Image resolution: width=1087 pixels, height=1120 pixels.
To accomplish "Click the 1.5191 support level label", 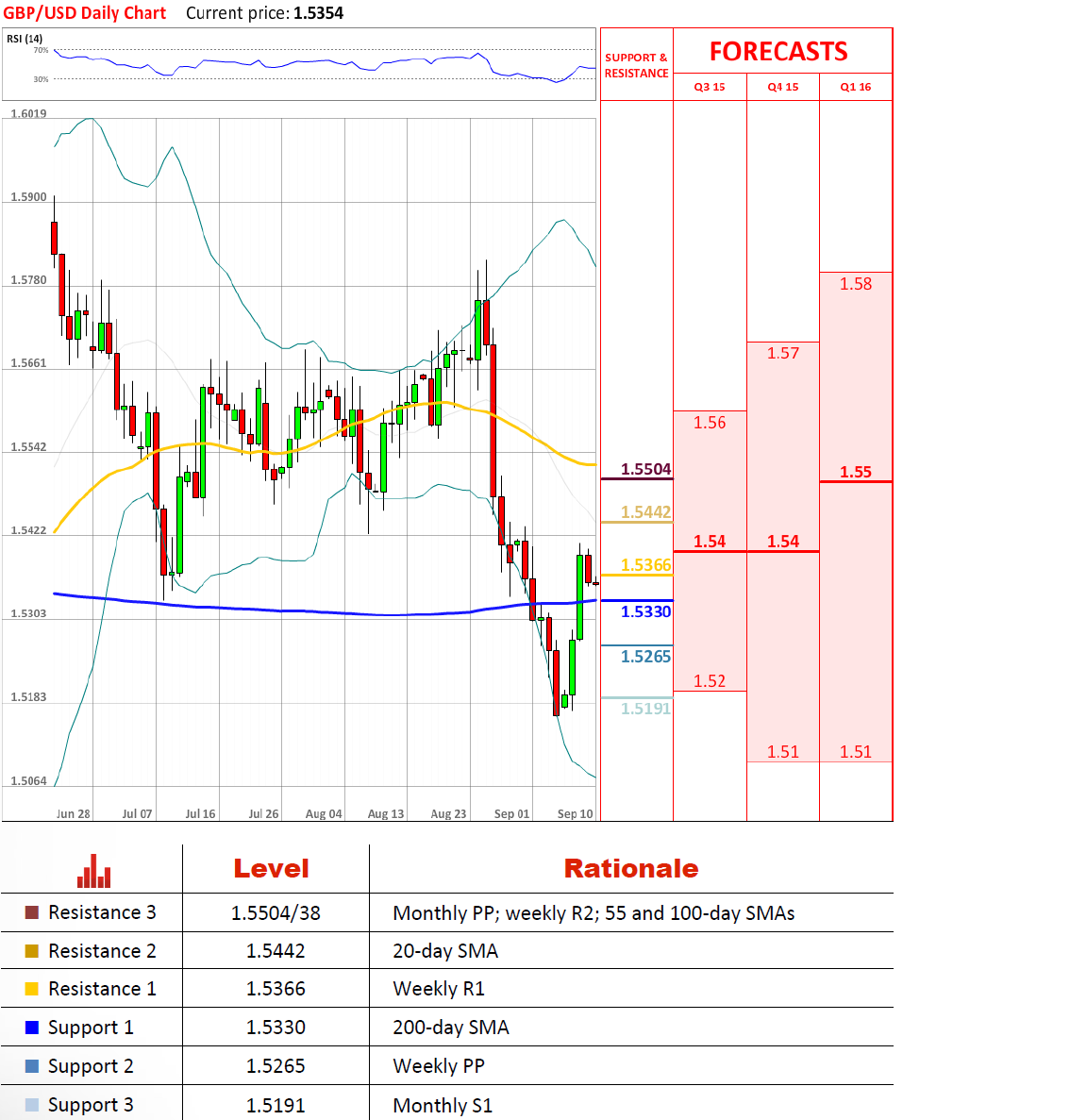I will pos(645,709).
